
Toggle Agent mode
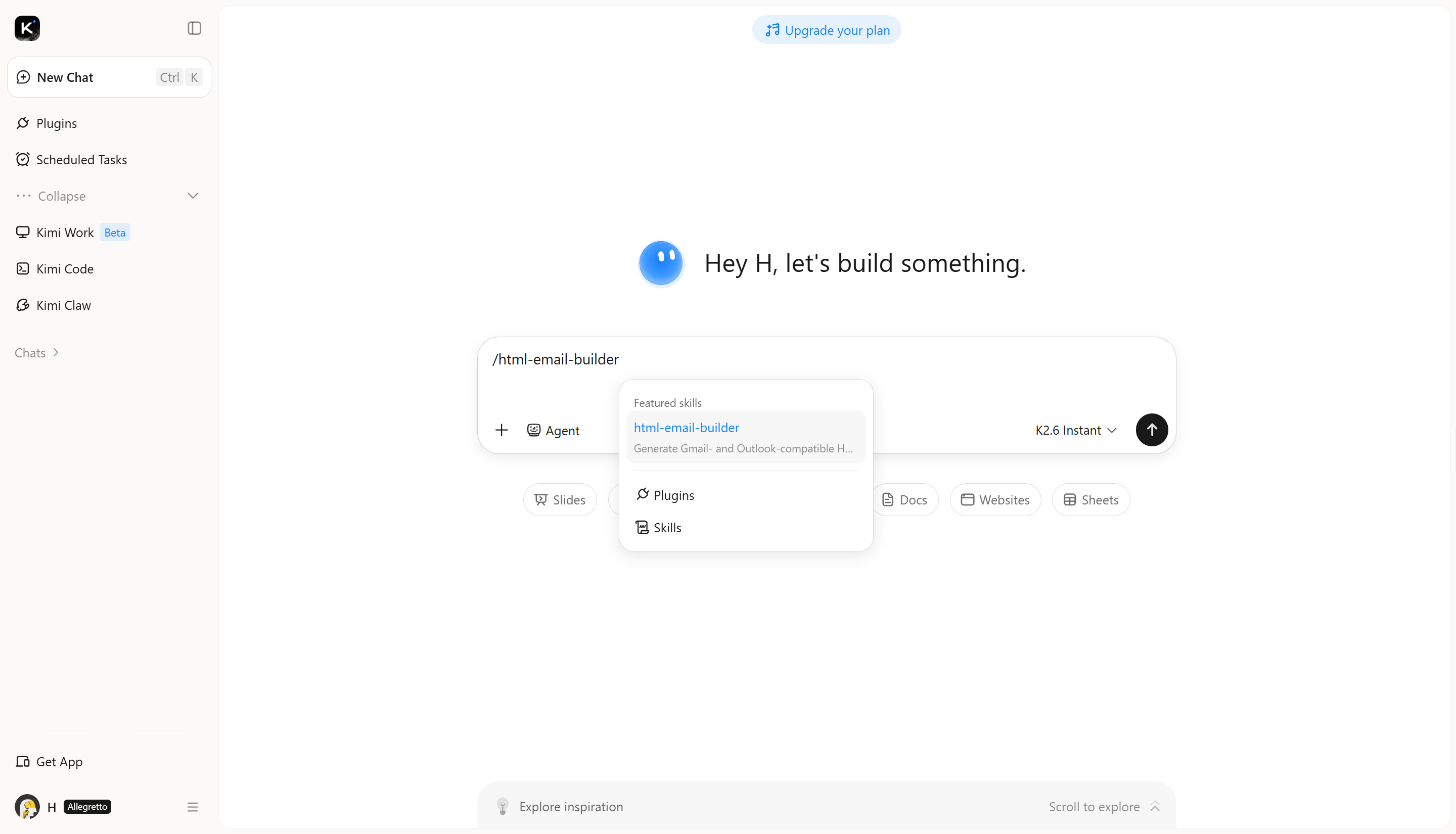tap(553, 430)
